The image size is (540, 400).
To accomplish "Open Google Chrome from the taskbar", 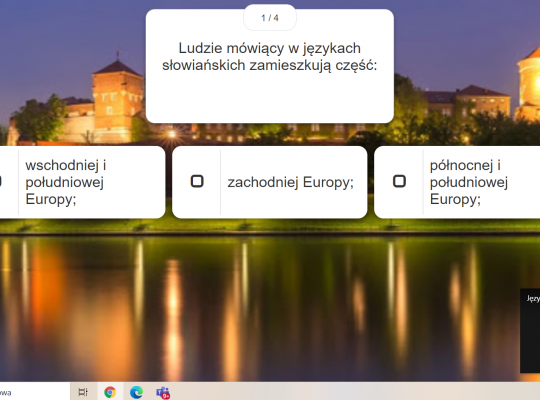I will pyautogui.click(x=110, y=392).
